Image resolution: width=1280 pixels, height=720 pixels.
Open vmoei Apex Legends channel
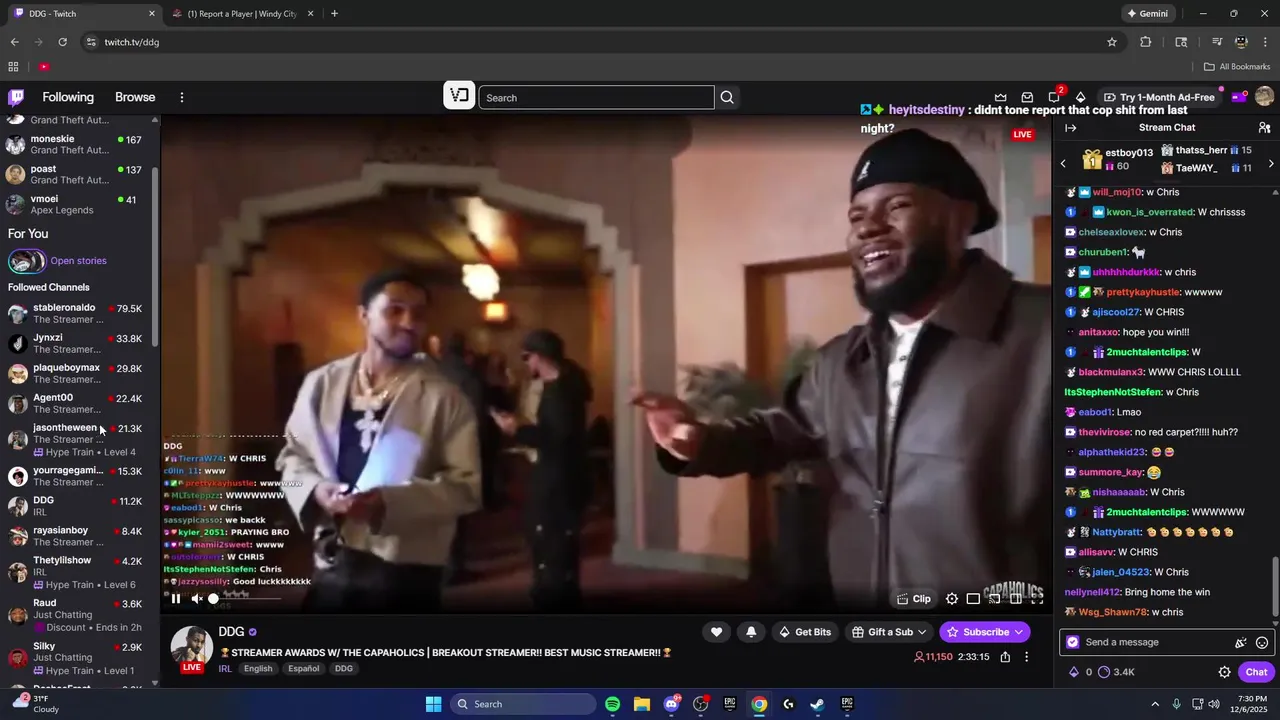click(x=78, y=204)
